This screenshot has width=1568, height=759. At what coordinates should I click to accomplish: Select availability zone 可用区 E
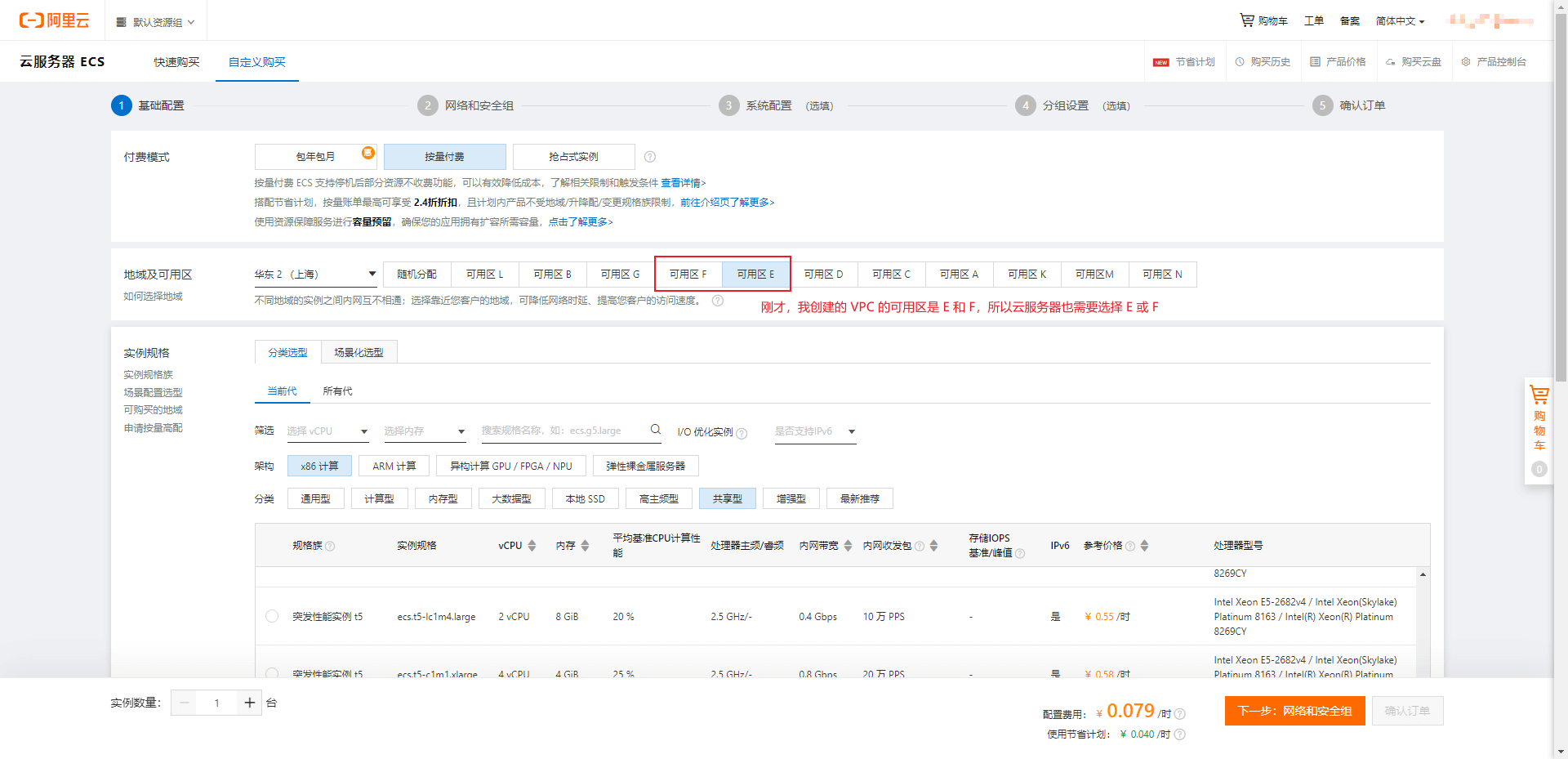tap(755, 275)
